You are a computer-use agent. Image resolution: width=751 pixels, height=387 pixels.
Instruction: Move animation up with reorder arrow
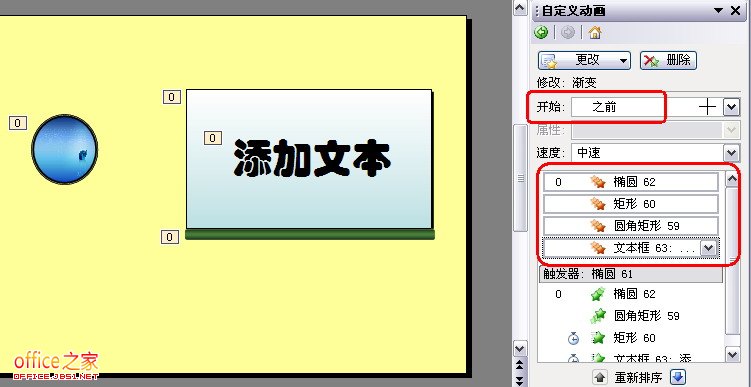coord(599,377)
